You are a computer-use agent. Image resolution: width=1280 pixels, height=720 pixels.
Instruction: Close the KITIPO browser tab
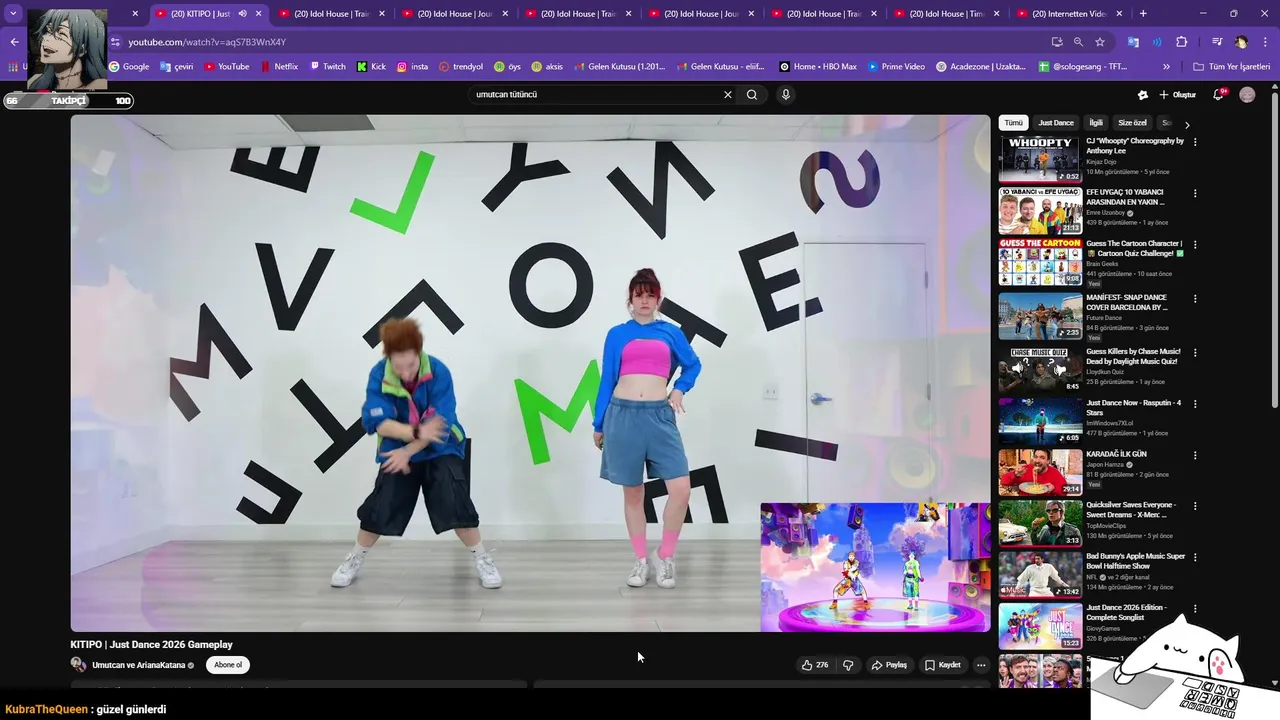tap(259, 14)
